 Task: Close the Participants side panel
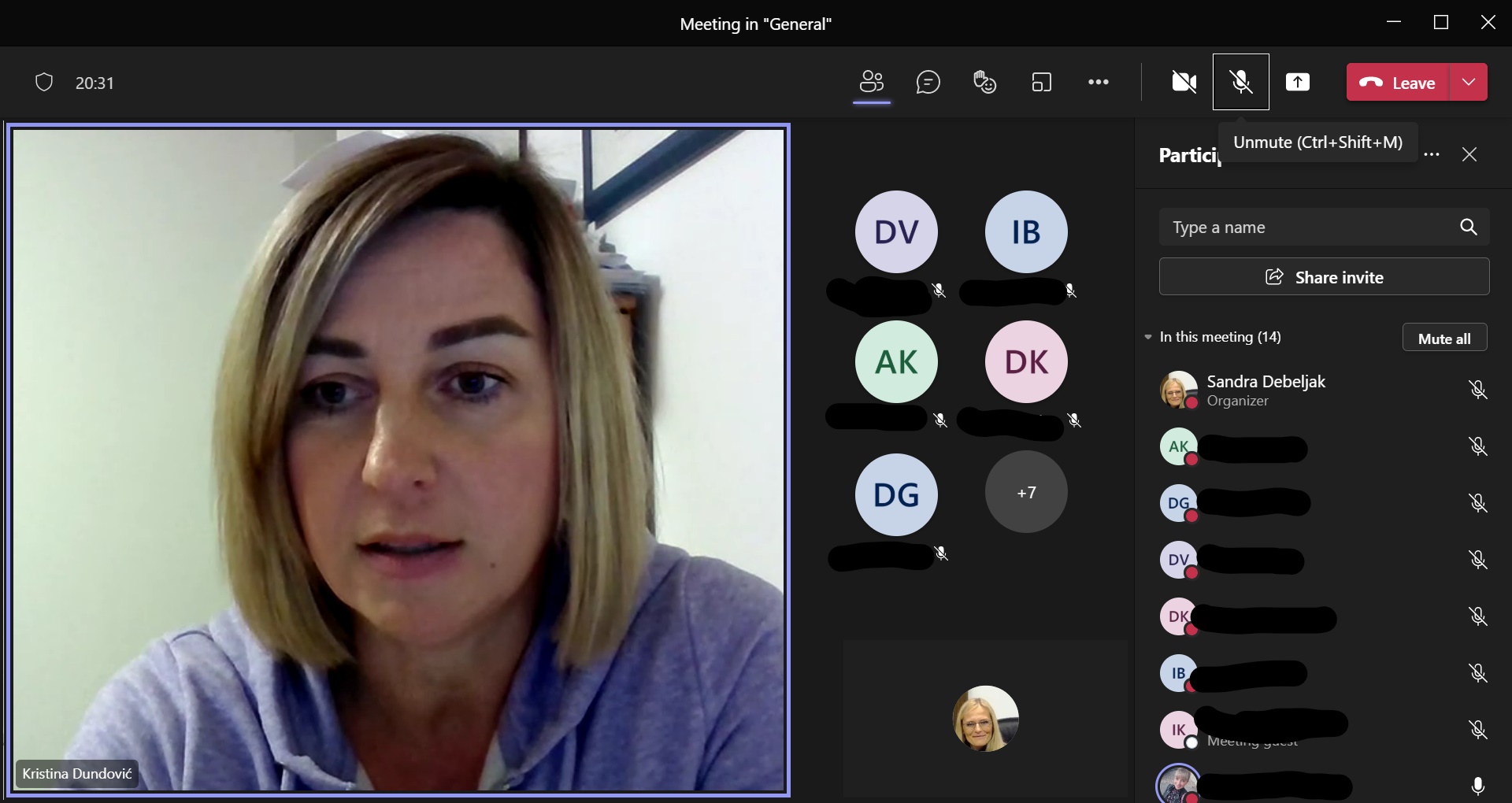point(1469,155)
